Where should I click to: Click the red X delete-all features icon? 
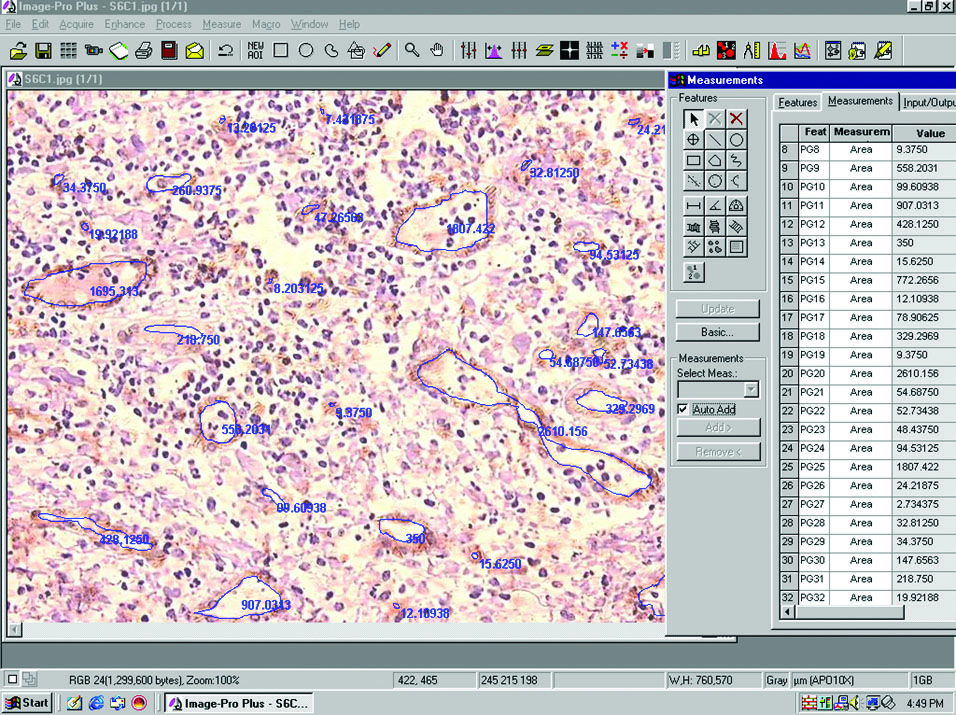[x=736, y=119]
